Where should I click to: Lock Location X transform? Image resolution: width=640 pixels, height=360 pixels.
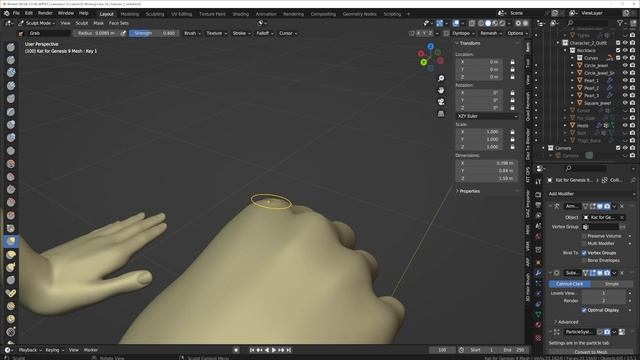pos(512,62)
